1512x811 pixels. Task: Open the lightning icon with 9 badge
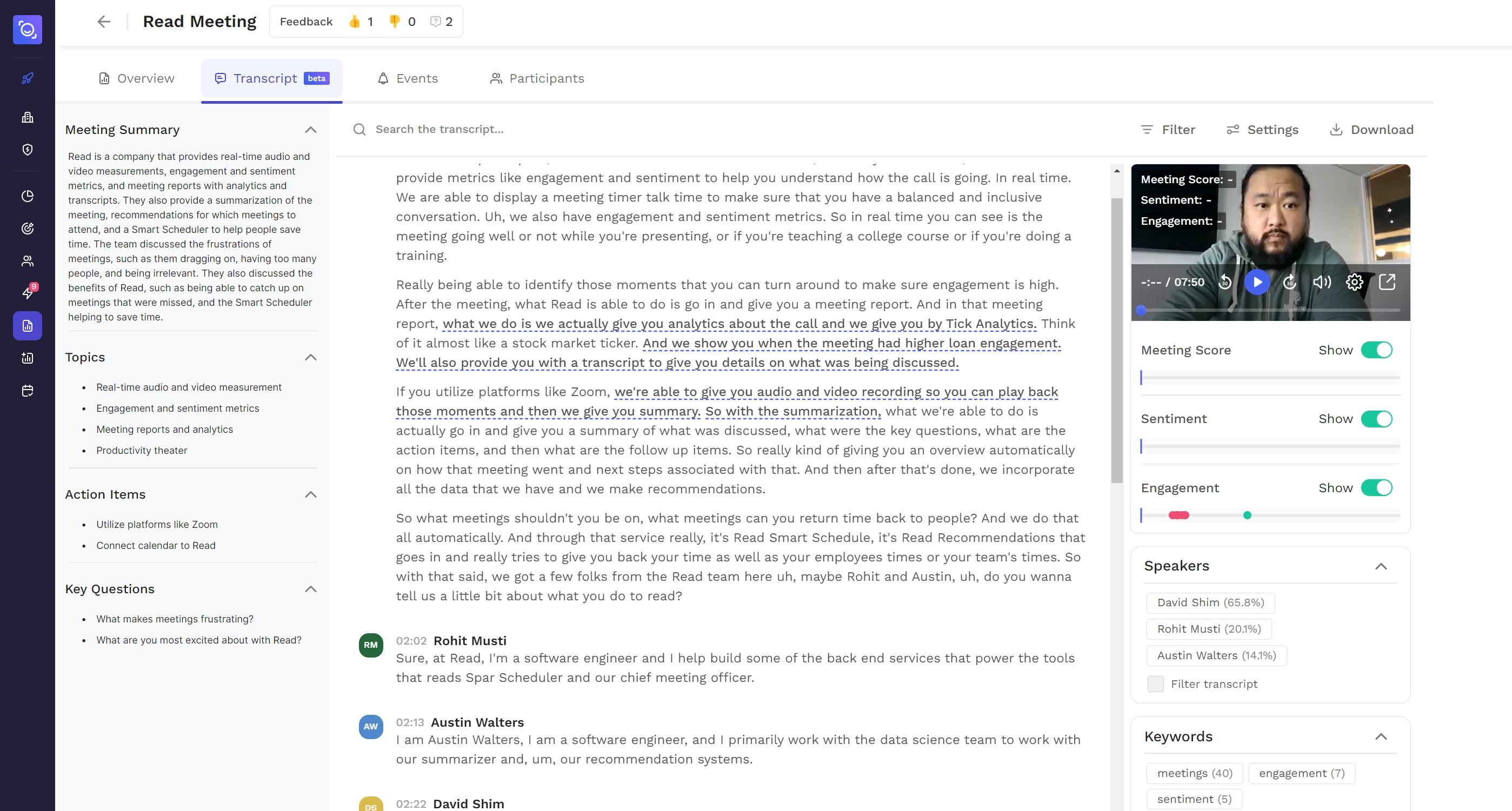[x=28, y=292]
